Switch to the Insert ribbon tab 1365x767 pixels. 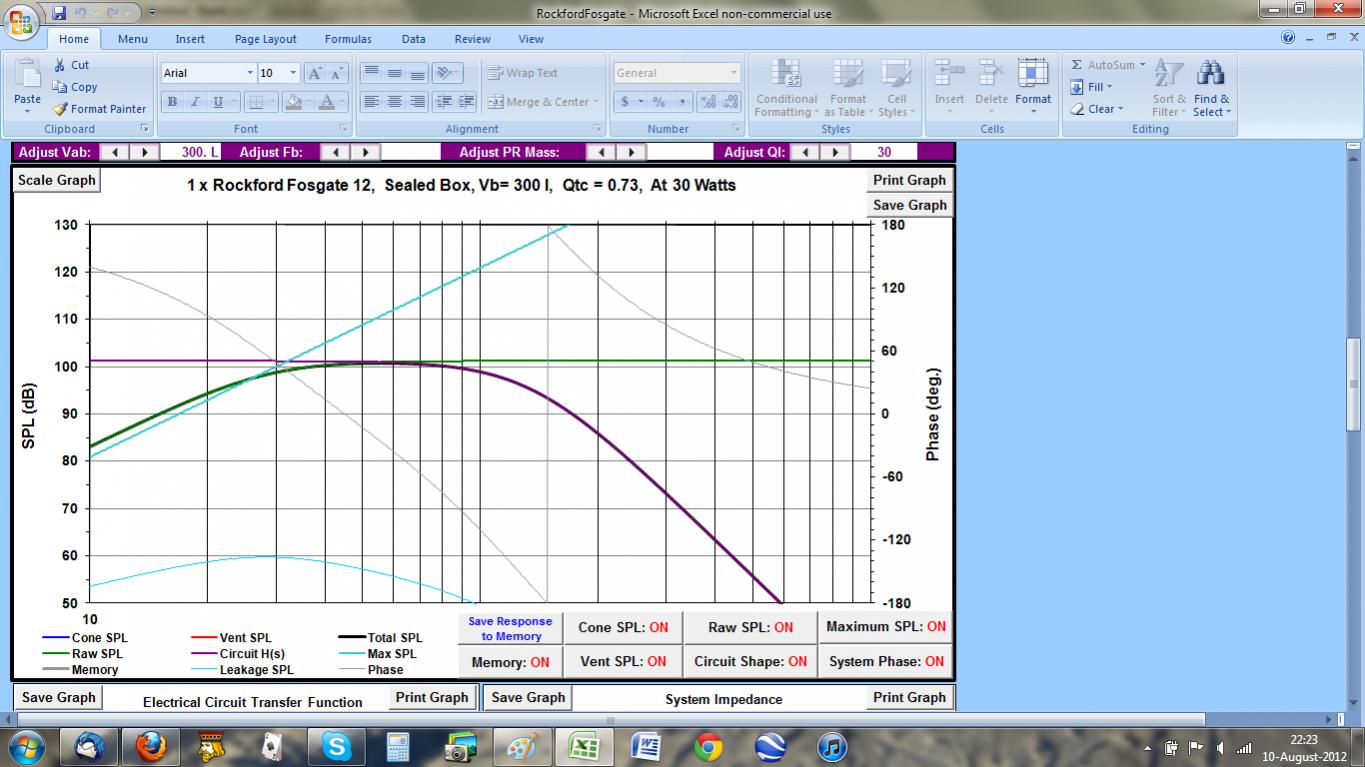coord(190,39)
